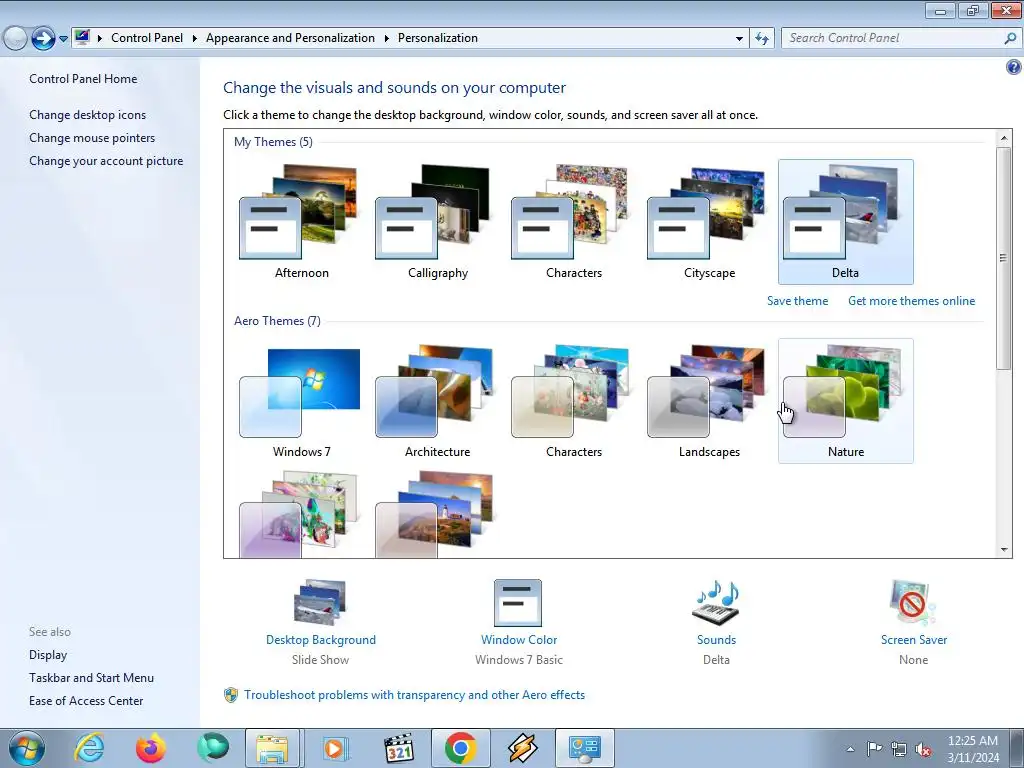Go to Control Panel Home
This screenshot has width=1024, height=768.
(x=83, y=79)
